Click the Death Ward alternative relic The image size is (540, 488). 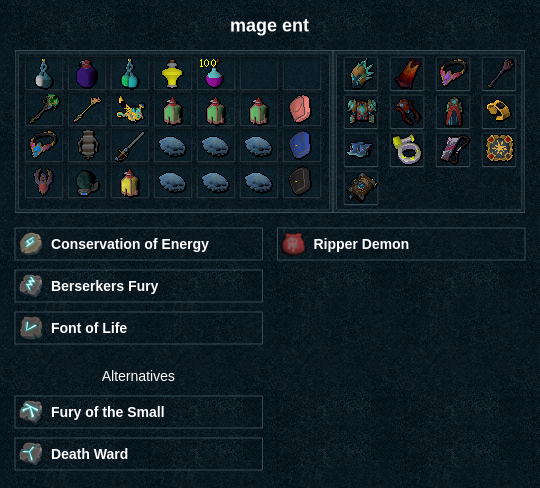(139, 454)
